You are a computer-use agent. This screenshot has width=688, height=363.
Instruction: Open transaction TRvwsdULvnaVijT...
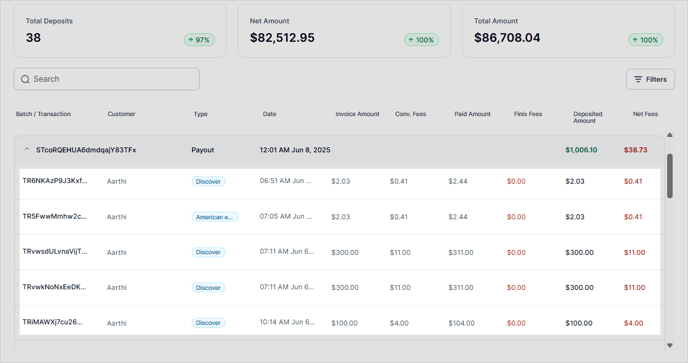click(x=55, y=252)
